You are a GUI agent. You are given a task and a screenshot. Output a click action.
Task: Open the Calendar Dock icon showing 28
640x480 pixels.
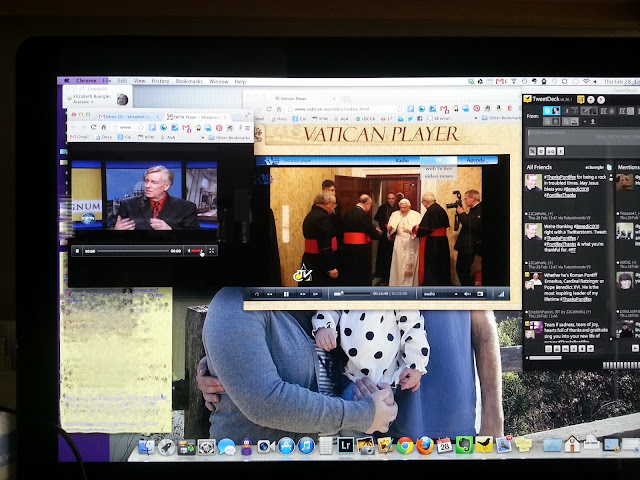(x=444, y=445)
